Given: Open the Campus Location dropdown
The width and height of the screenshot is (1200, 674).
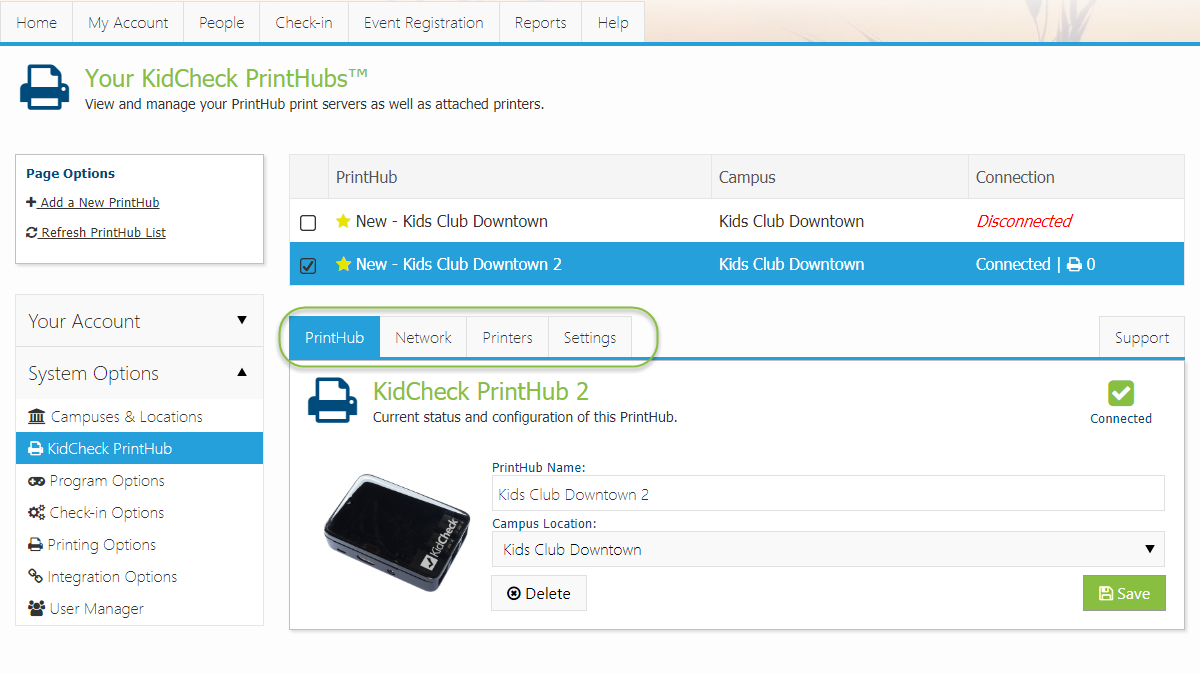Looking at the screenshot, I should pyautogui.click(x=1149, y=549).
